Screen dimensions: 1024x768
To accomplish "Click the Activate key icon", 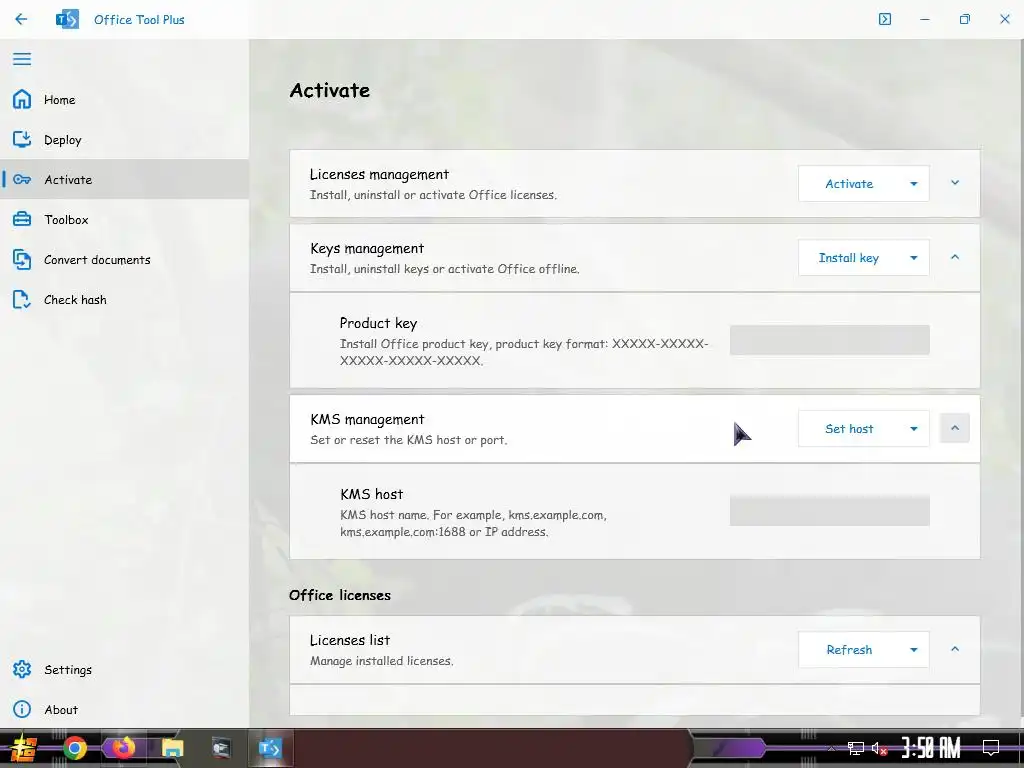I will coord(22,180).
